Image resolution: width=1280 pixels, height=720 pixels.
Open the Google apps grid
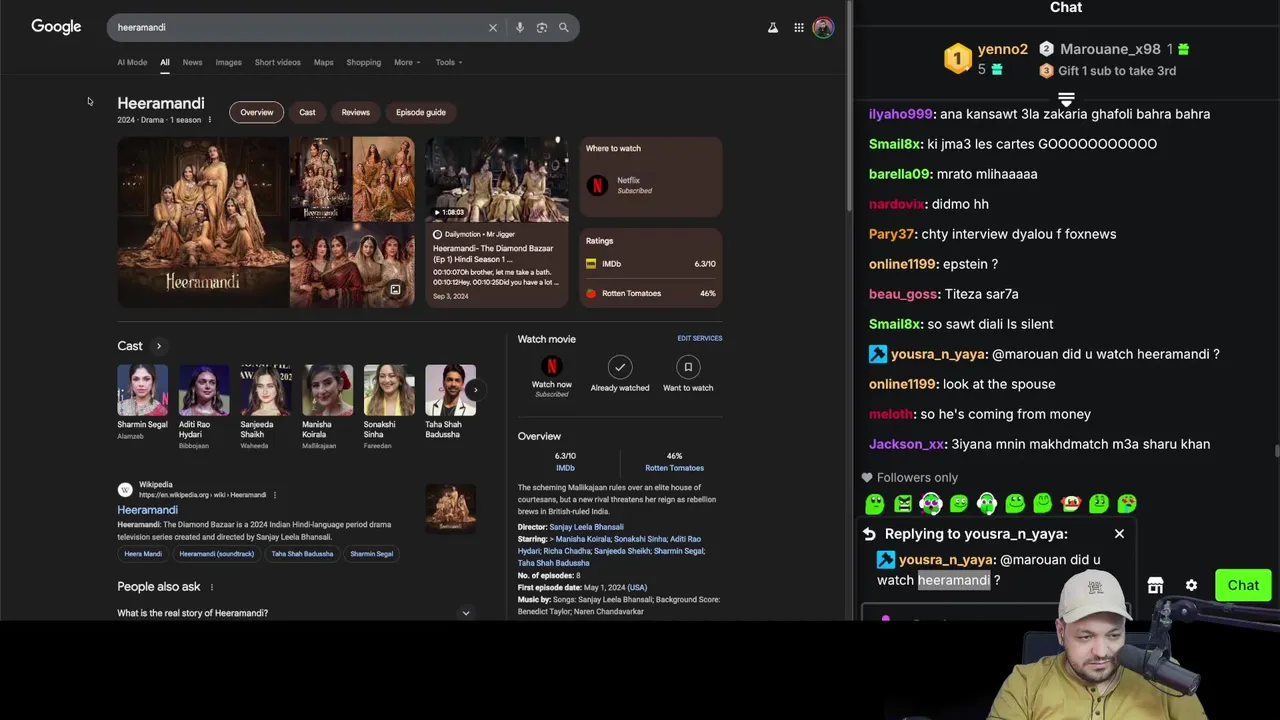pos(798,28)
